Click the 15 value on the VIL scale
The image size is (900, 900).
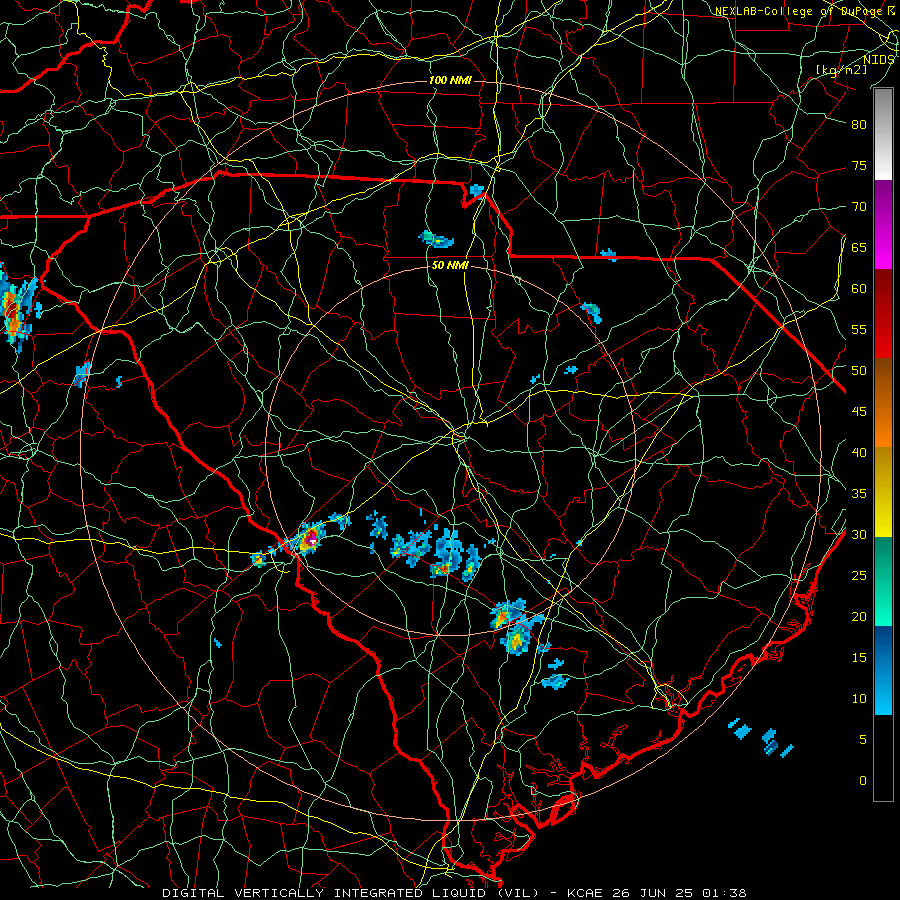(x=859, y=658)
